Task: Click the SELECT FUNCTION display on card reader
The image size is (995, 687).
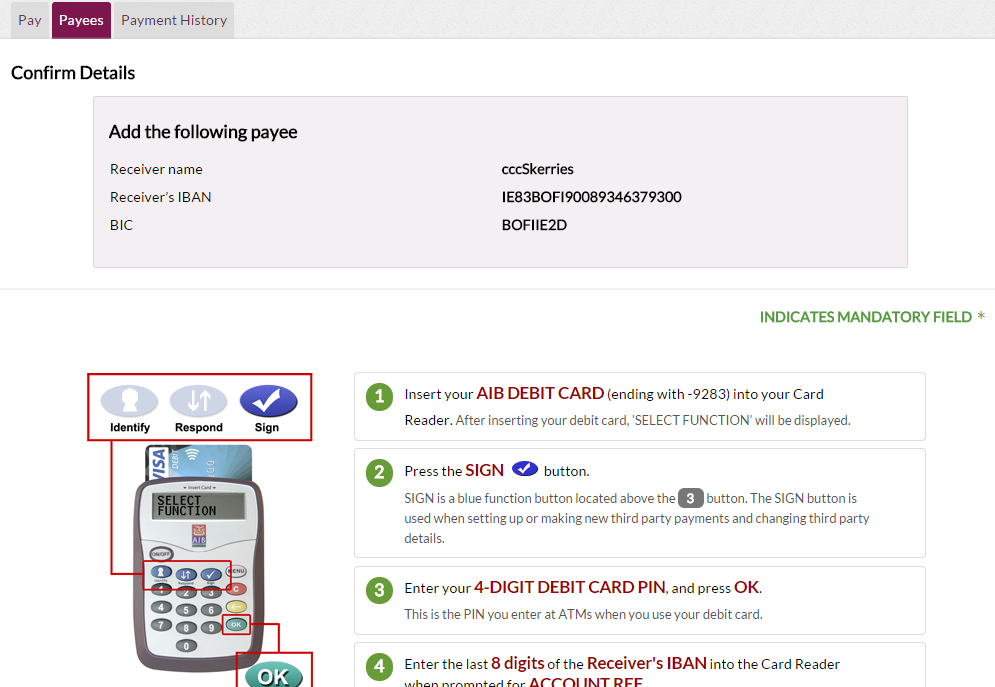Action: click(198, 506)
